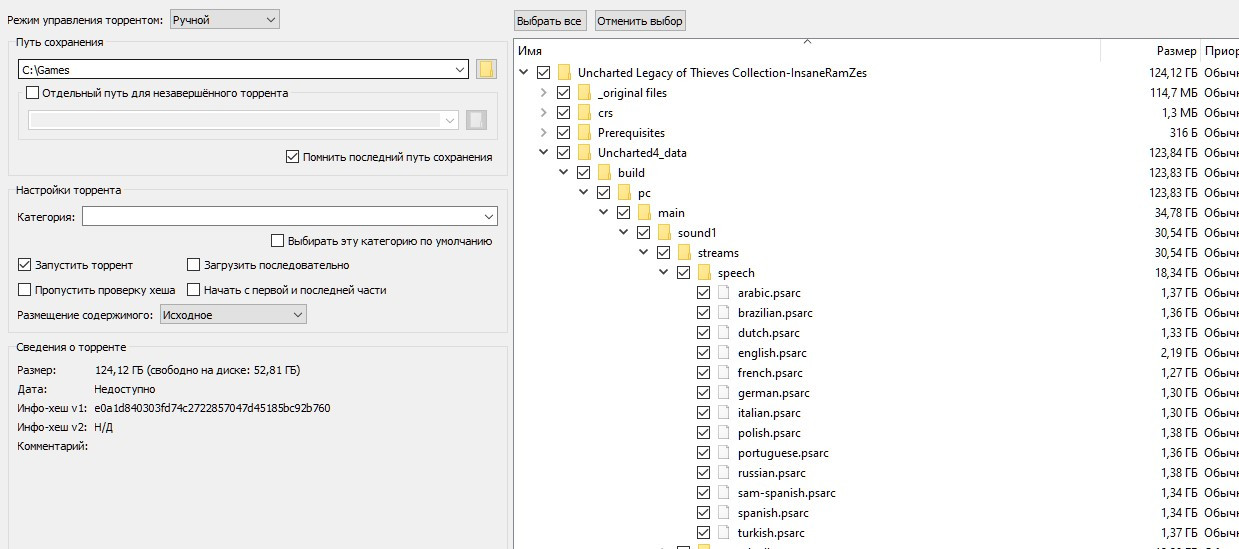Click the sound1 folder icon
Viewport: 1239px width, 549px height.
click(664, 233)
